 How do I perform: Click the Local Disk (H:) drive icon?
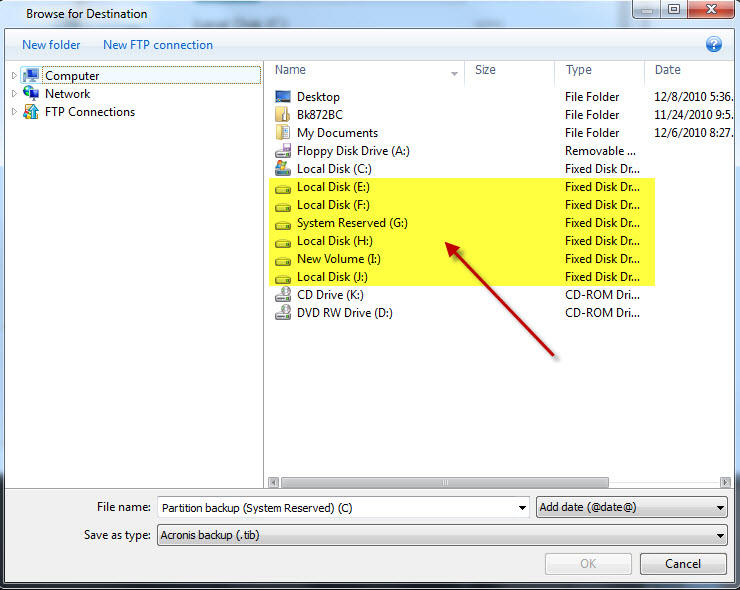pos(283,243)
